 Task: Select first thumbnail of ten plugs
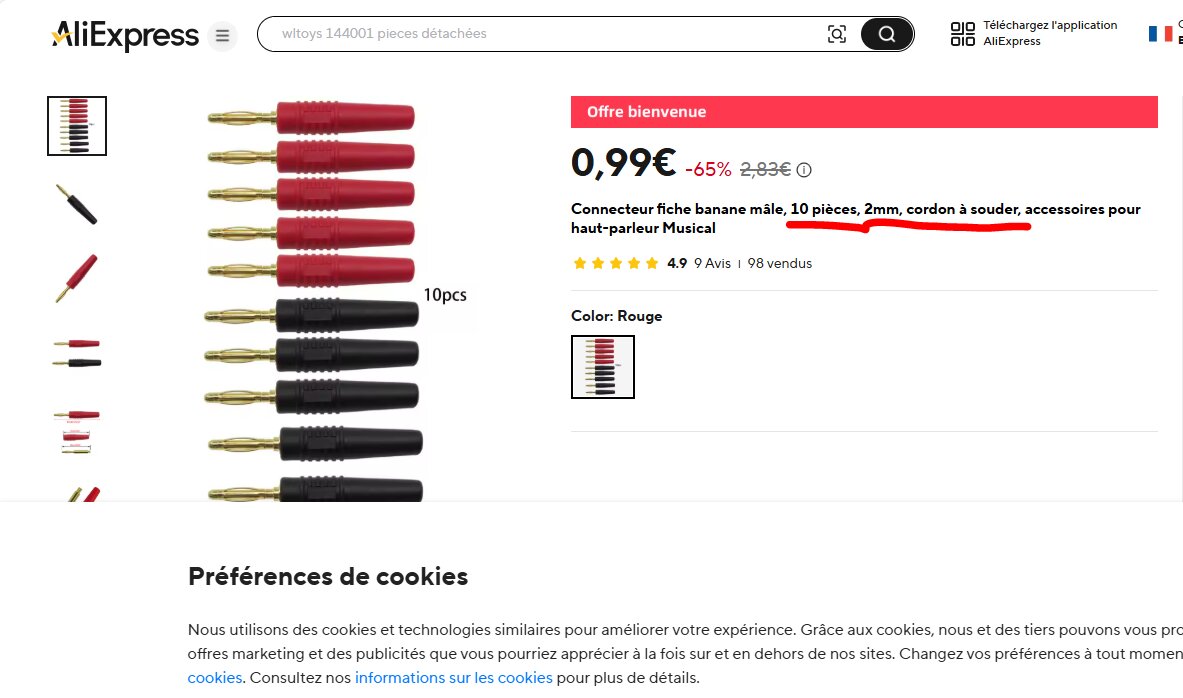point(77,126)
